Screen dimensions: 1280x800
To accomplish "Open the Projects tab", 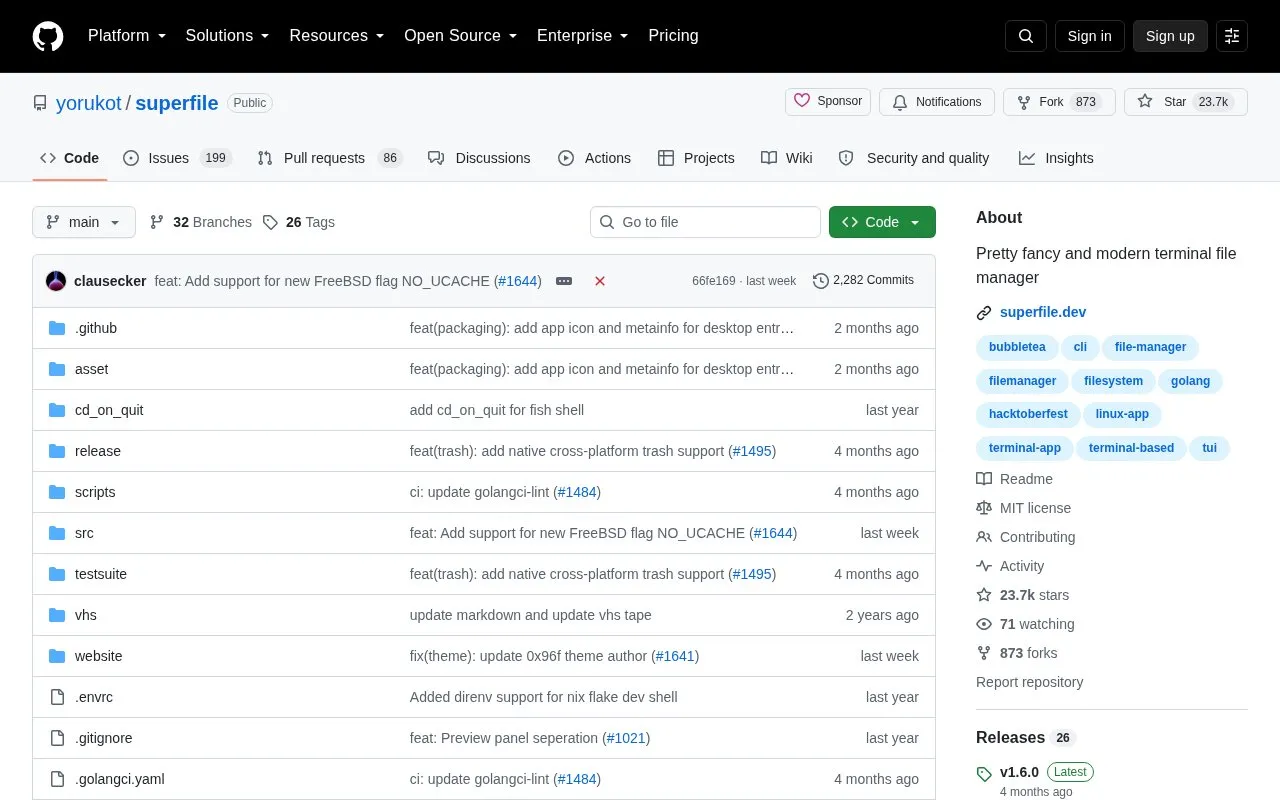I will coord(696,158).
